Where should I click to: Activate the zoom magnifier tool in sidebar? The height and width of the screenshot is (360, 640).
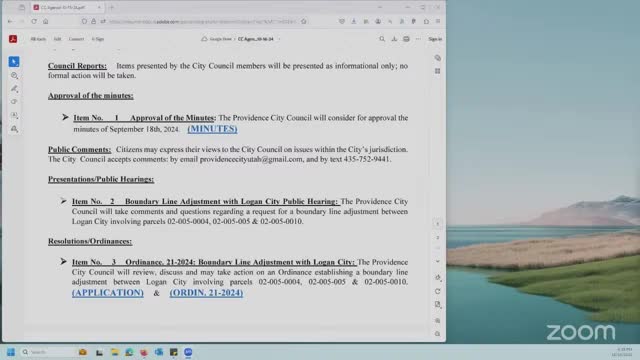[x=14, y=76]
